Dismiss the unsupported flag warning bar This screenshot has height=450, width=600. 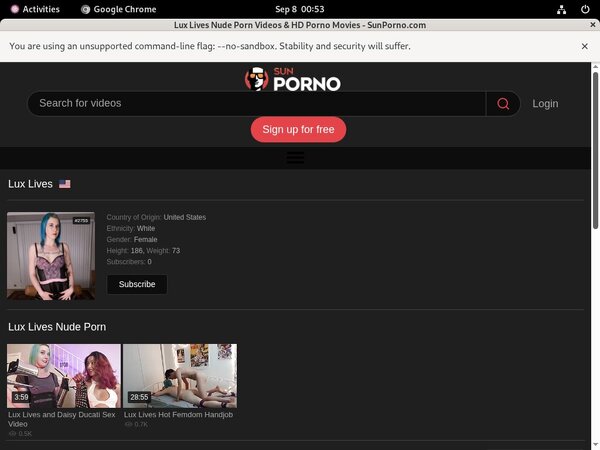tap(585, 46)
